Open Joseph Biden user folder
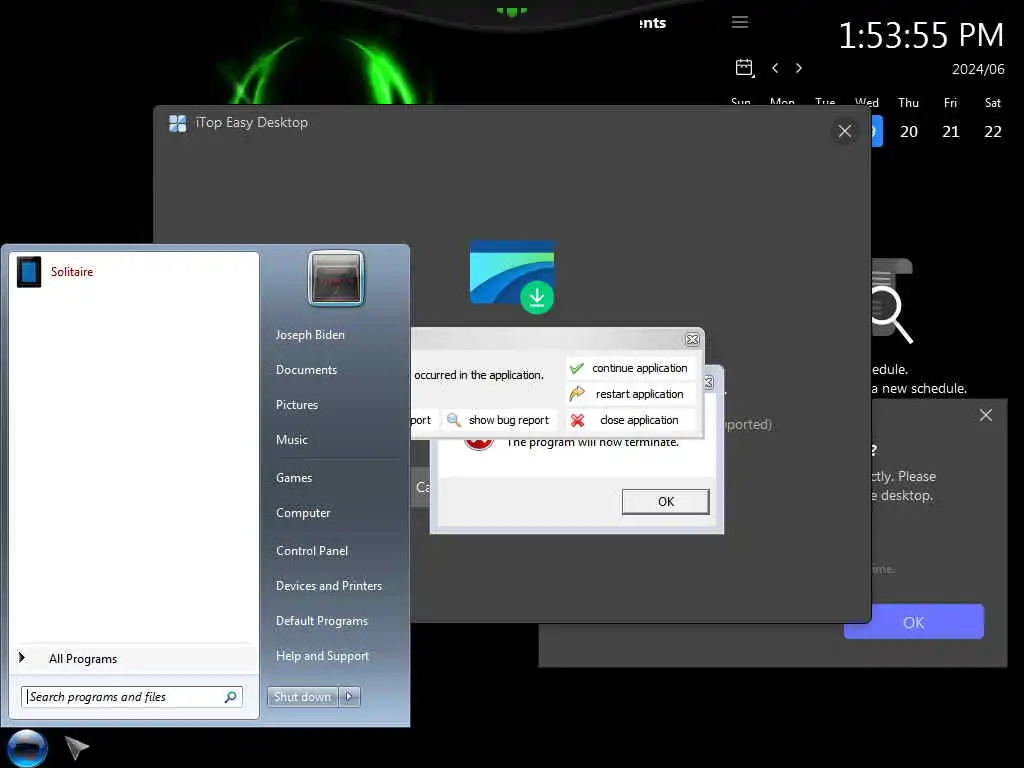The width and height of the screenshot is (1024, 768). point(310,334)
